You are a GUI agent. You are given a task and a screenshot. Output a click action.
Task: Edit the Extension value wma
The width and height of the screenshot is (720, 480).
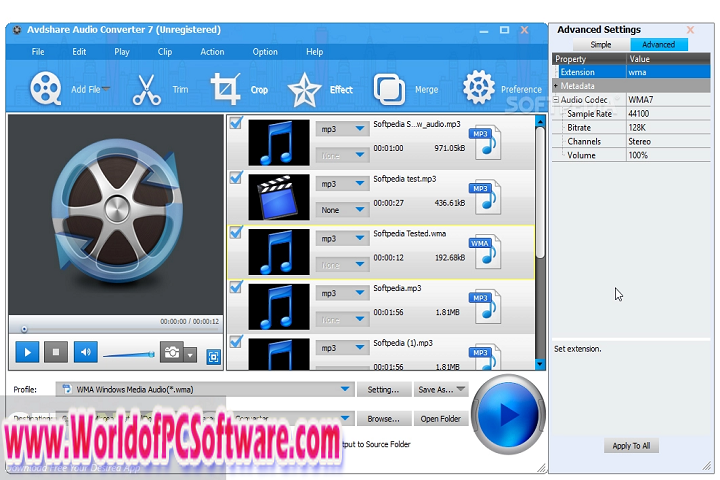coord(668,72)
